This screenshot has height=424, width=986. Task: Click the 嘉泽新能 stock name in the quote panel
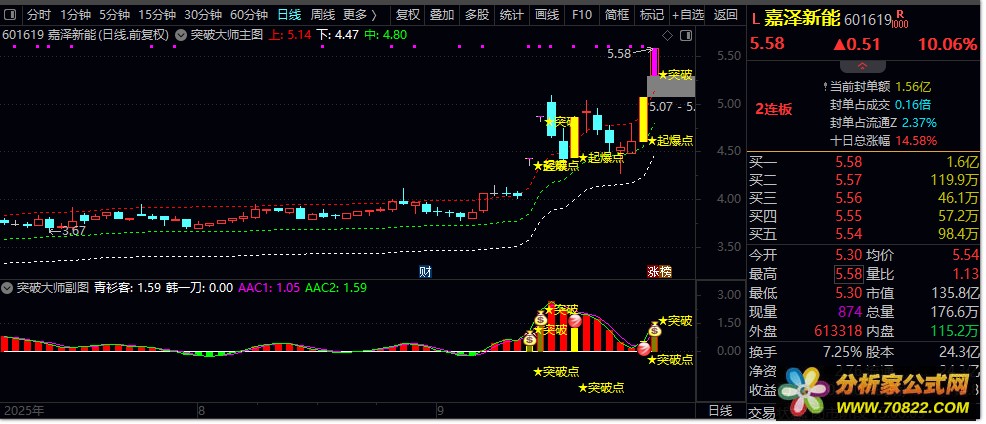802,19
